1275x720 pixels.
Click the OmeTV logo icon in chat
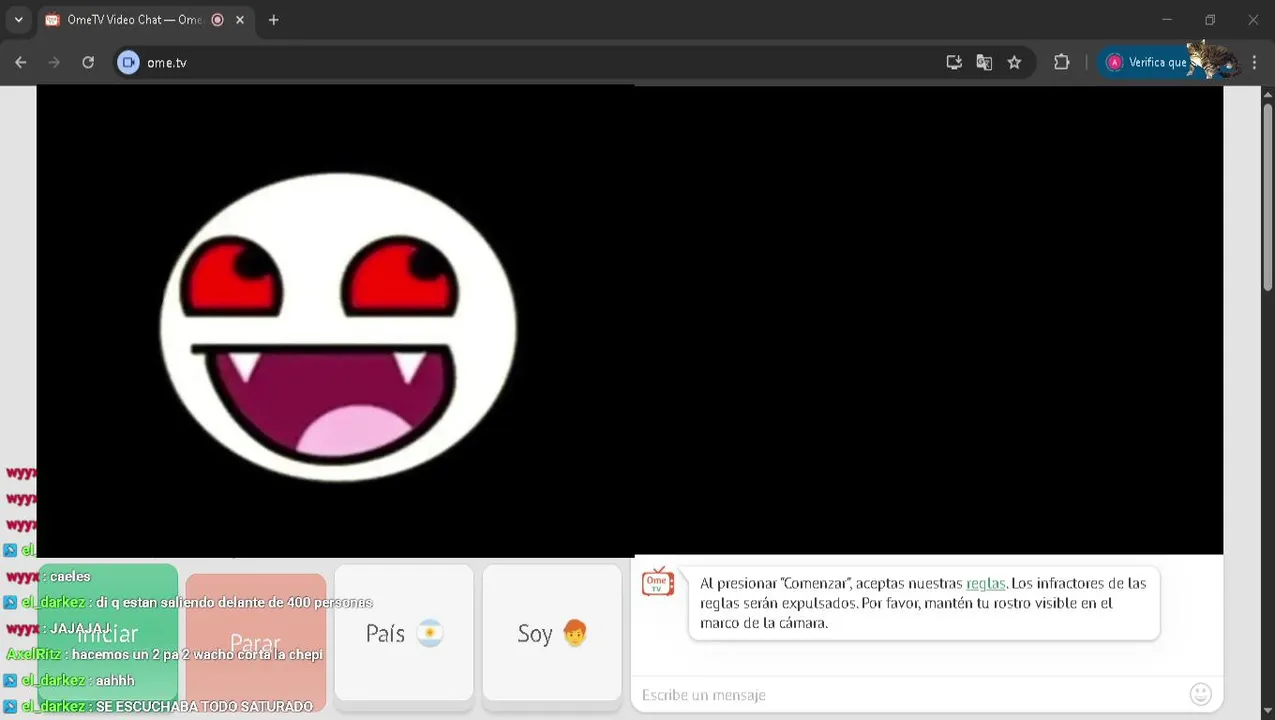[x=657, y=581]
